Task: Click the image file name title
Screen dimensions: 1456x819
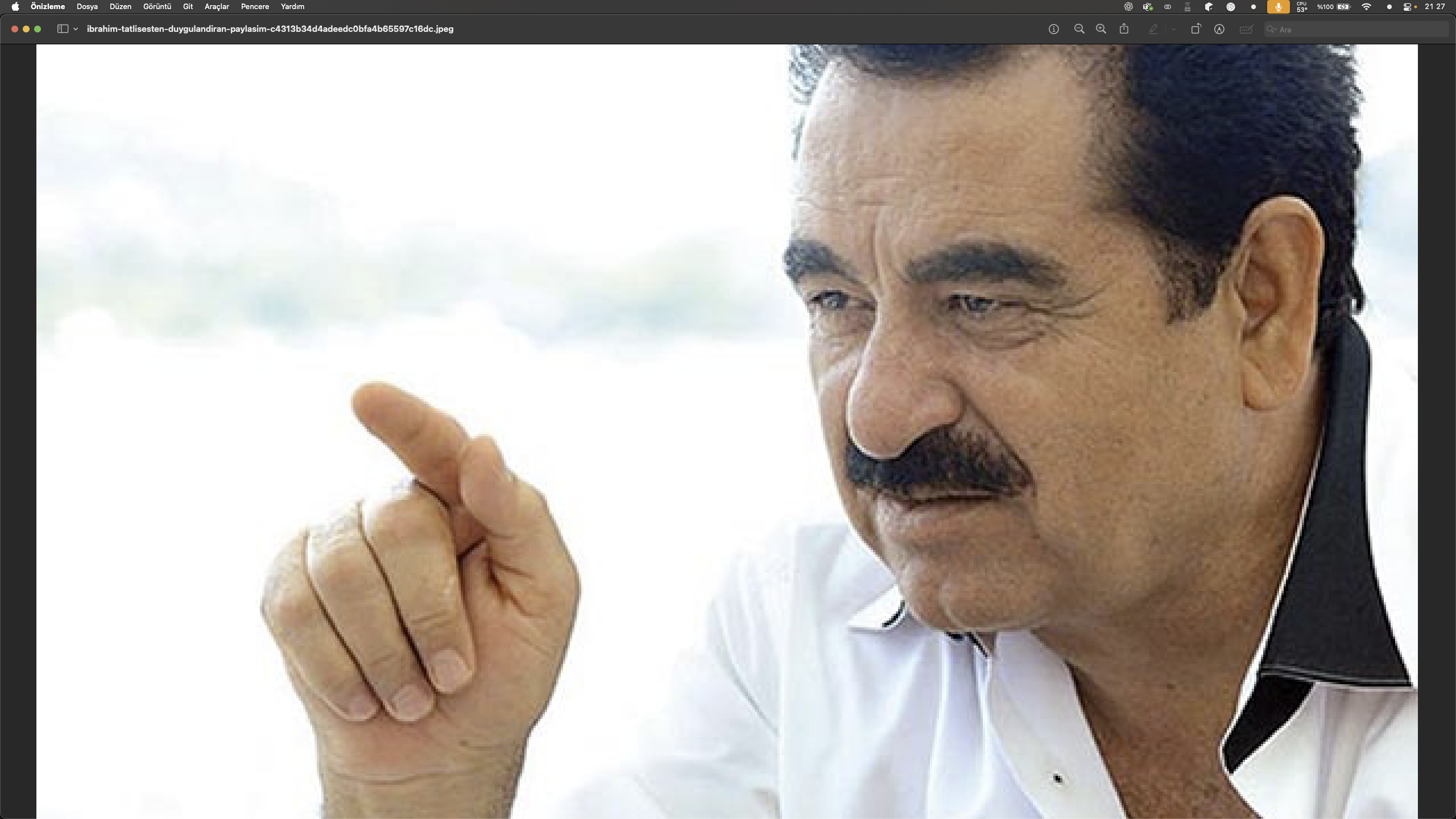Action: pyautogui.click(x=270, y=29)
